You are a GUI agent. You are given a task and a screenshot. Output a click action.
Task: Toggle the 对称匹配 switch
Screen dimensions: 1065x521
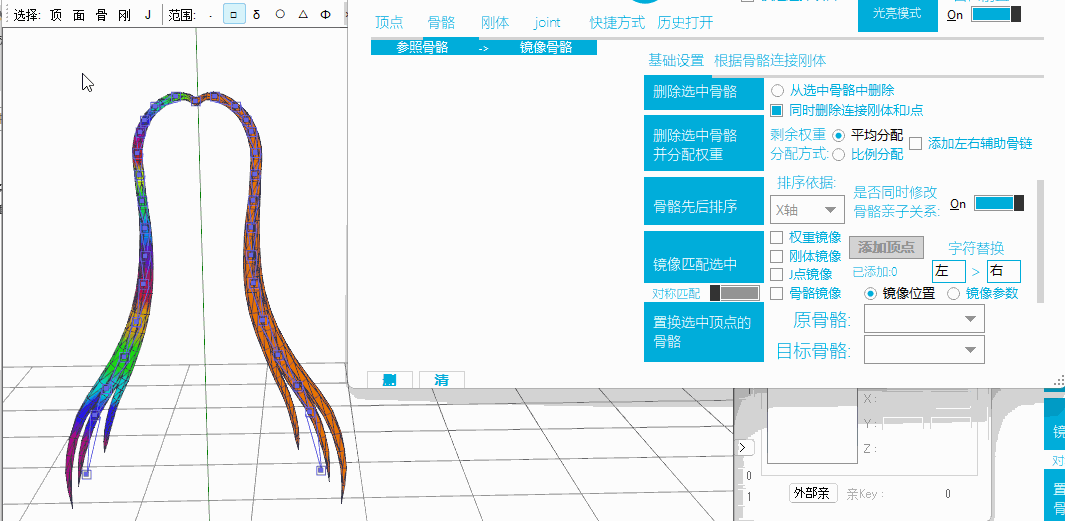click(733, 293)
